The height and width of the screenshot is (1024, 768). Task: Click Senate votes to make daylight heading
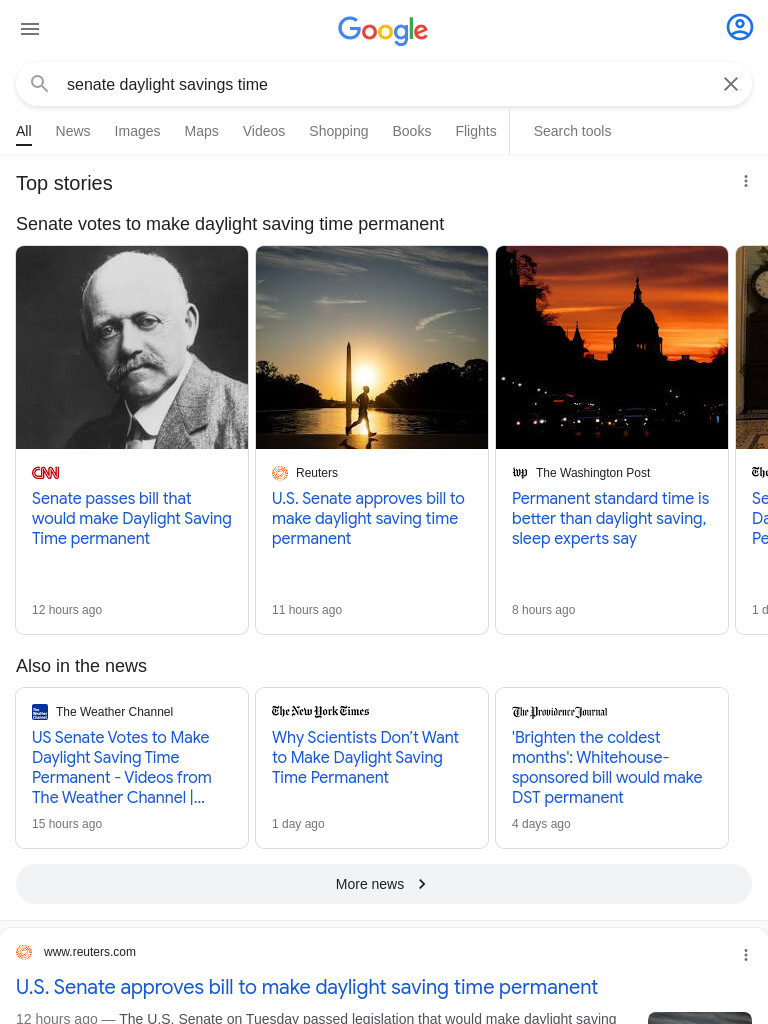(x=230, y=224)
